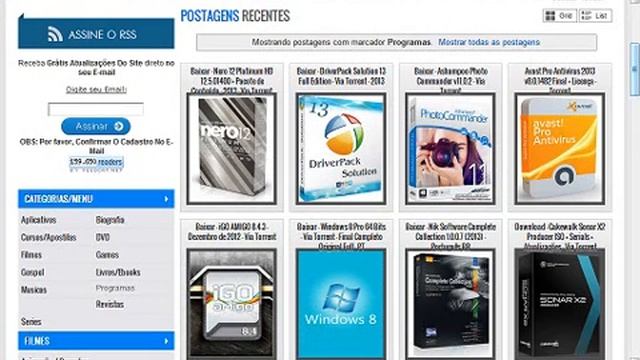Screen dimensions: 640x360
Task: Click the email input field
Action: 96,109
